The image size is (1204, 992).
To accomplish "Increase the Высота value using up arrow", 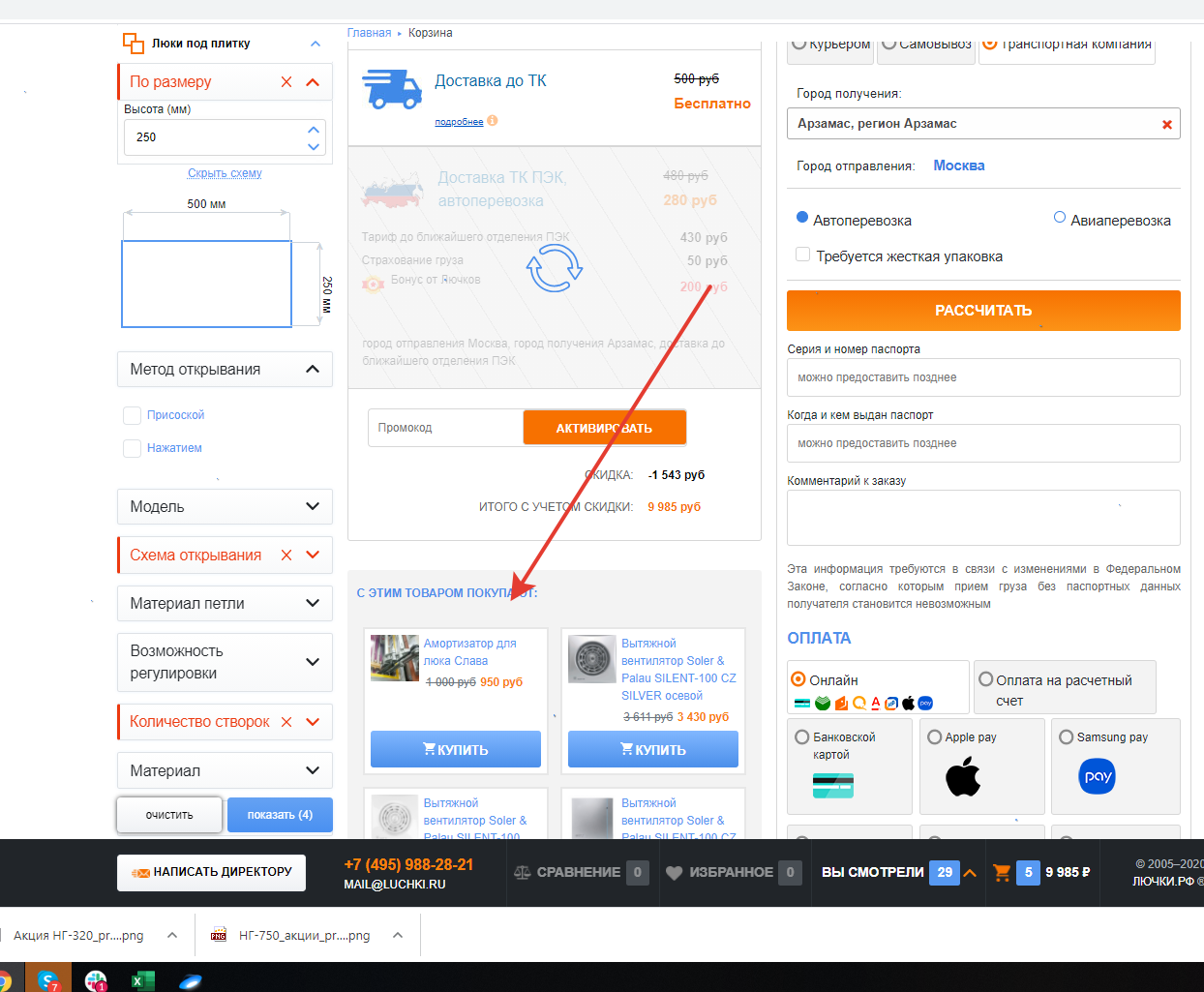I will tap(314, 129).
